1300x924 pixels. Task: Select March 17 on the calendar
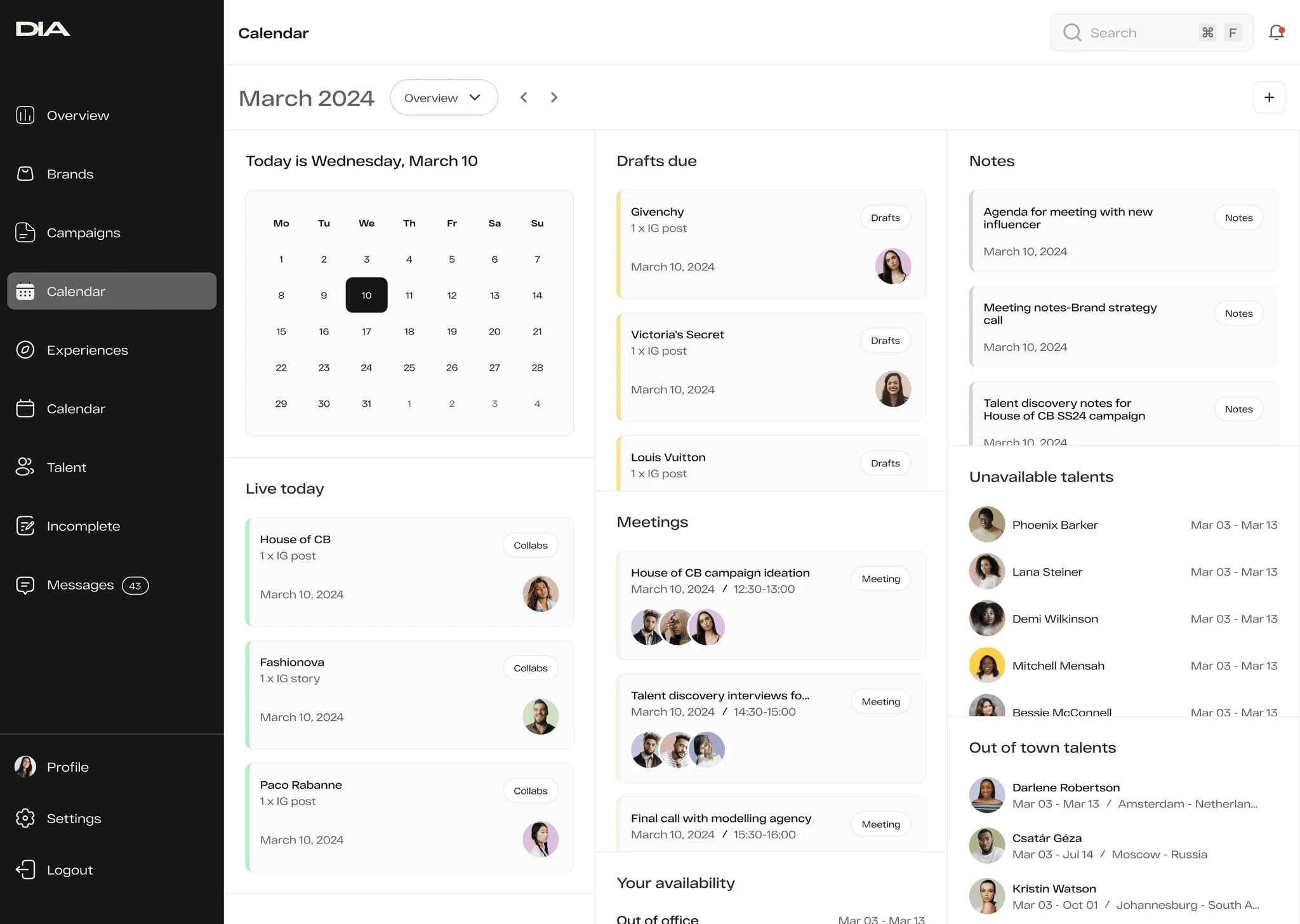[x=366, y=331]
